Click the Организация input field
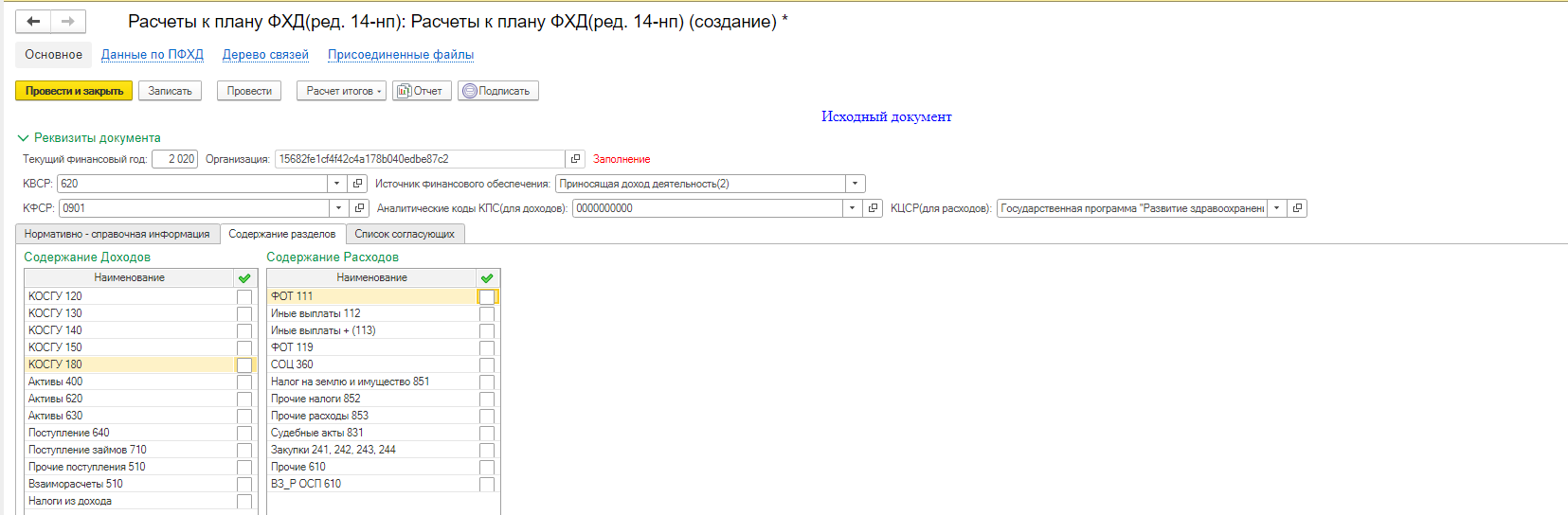This screenshot has width=1568, height=515. pyautogui.click(x=420, y=159)
